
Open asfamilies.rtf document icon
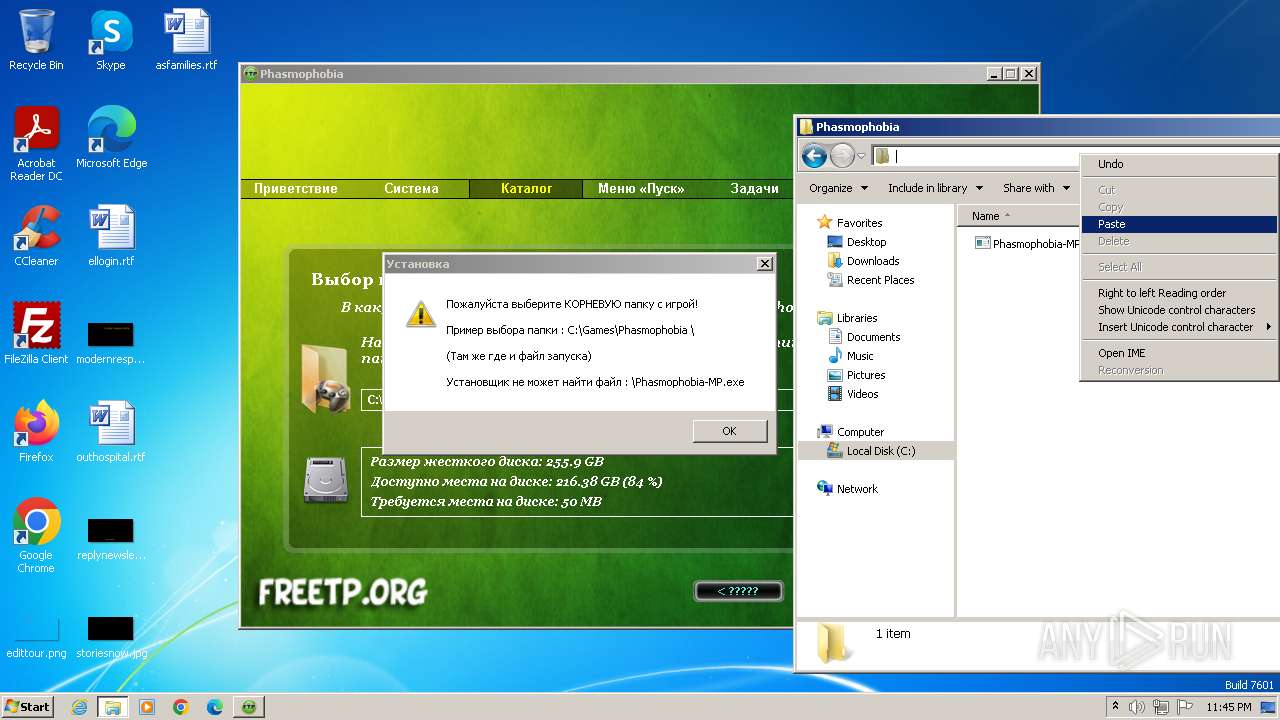click(x=186, y=40)
